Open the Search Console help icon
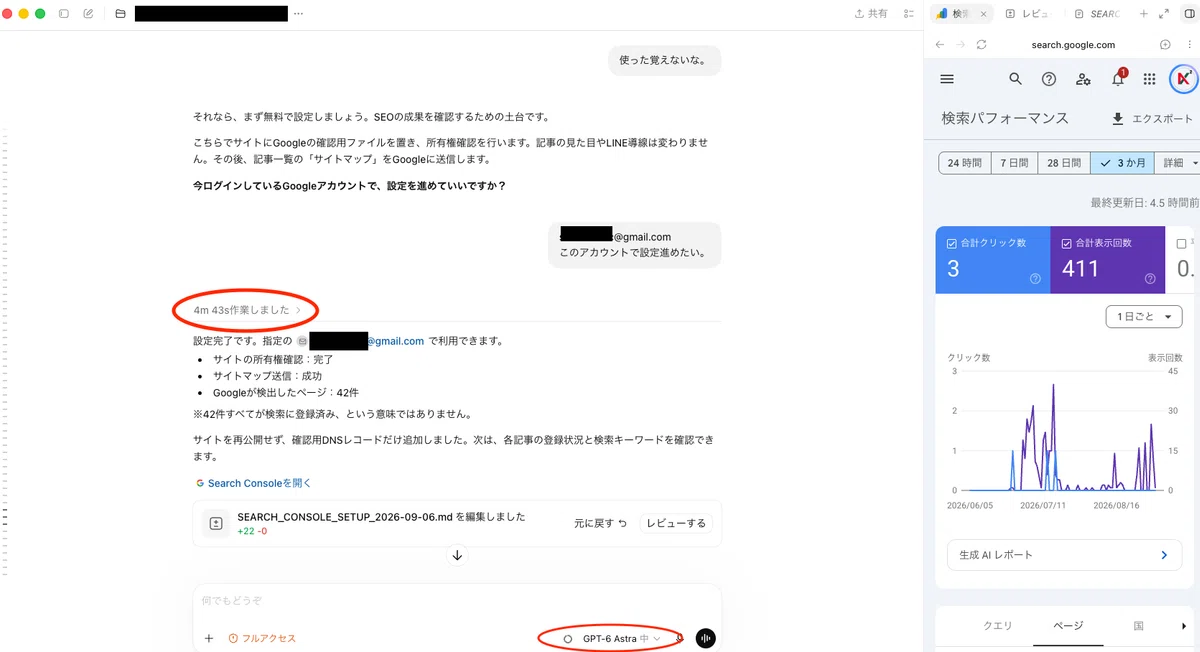 pyautogui.click(x=1049, y=79)
